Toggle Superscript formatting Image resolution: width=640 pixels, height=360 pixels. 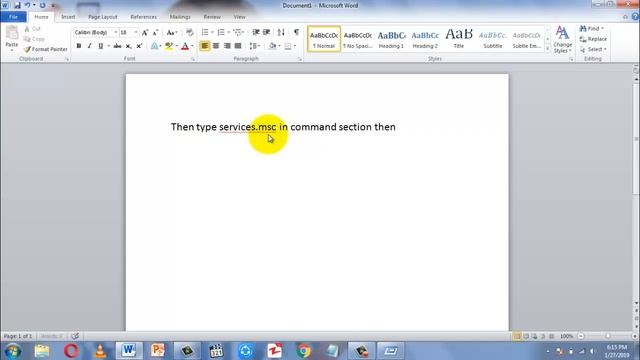[x=139, y=46]
